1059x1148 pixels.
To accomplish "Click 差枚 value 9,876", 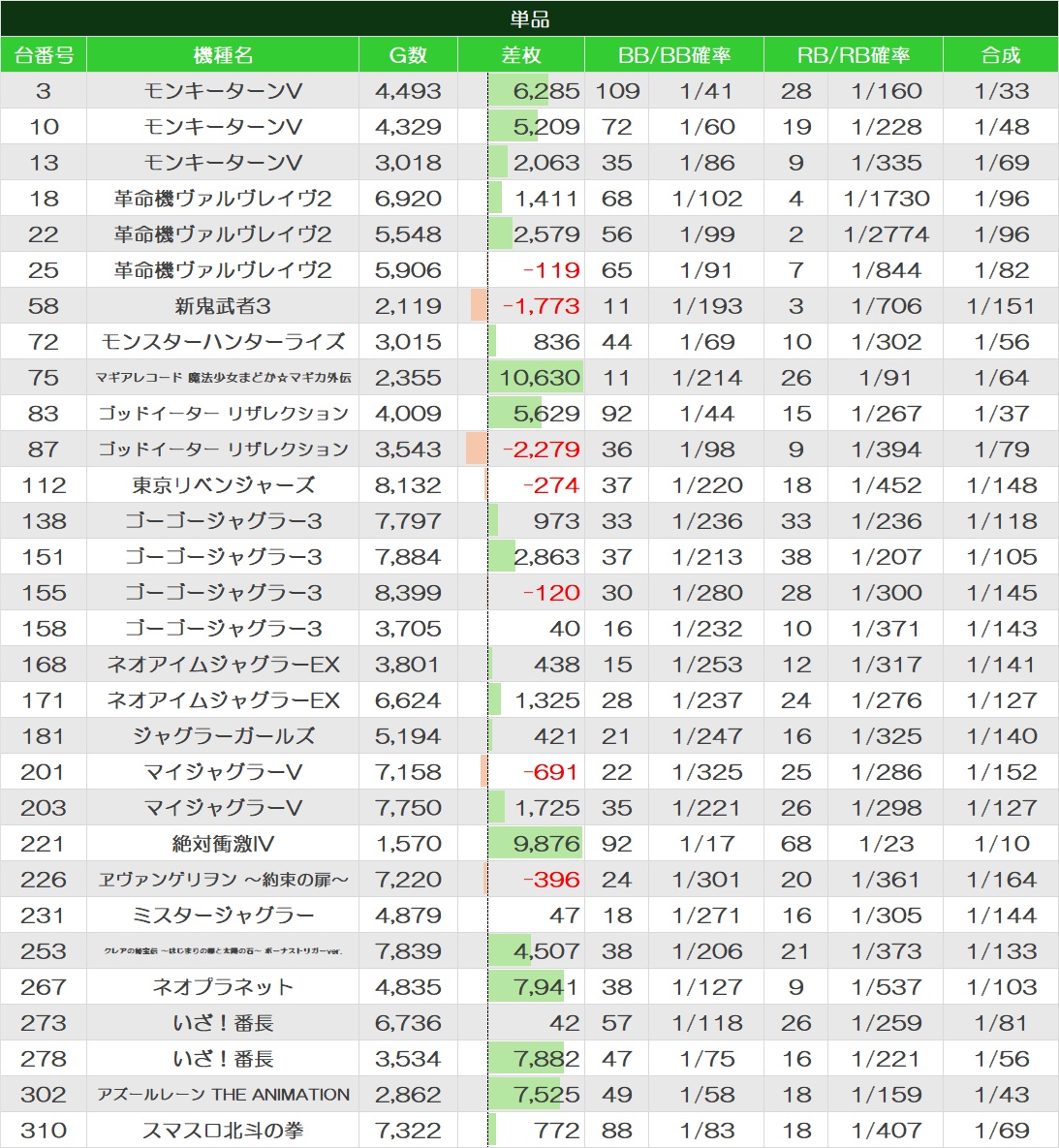I will point(546,844).
